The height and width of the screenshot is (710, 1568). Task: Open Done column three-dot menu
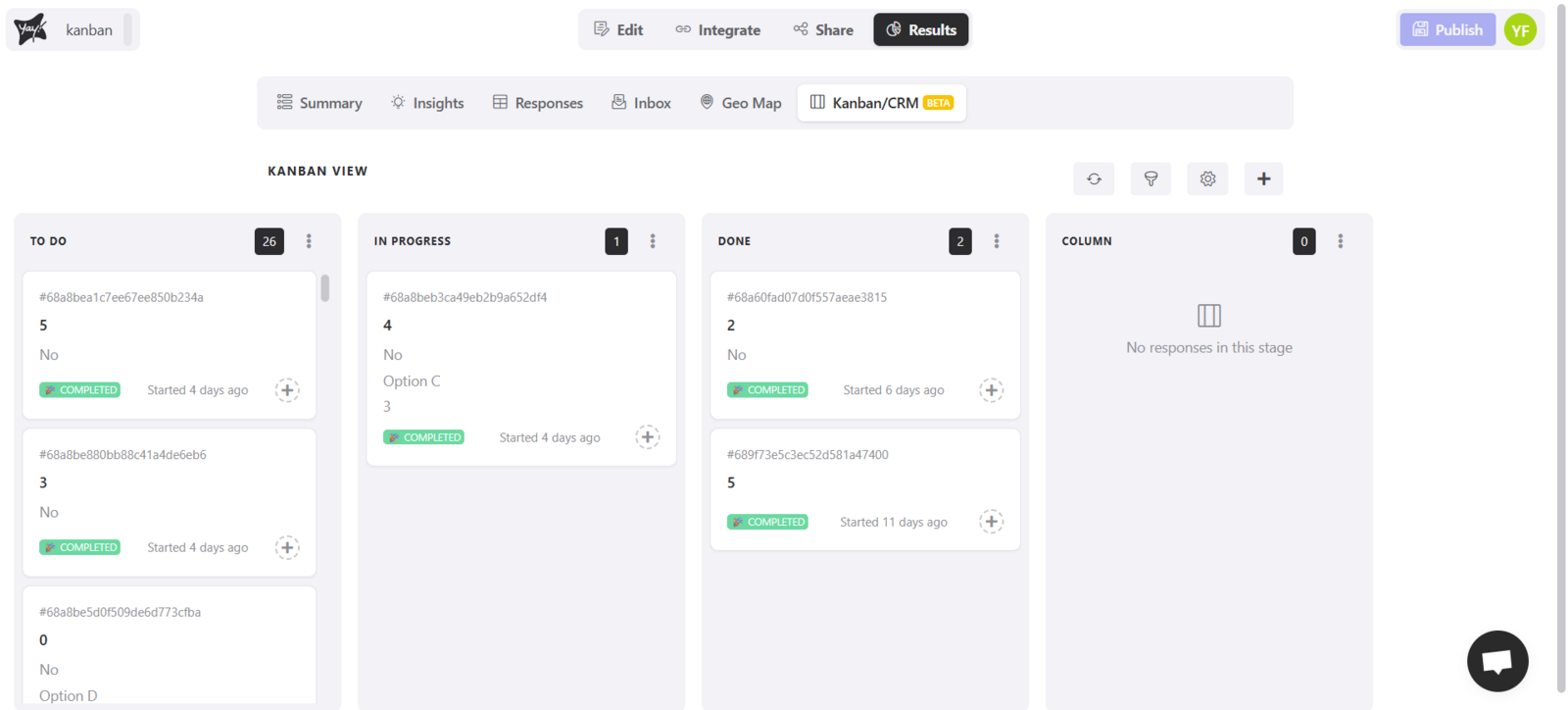(997, 241)
